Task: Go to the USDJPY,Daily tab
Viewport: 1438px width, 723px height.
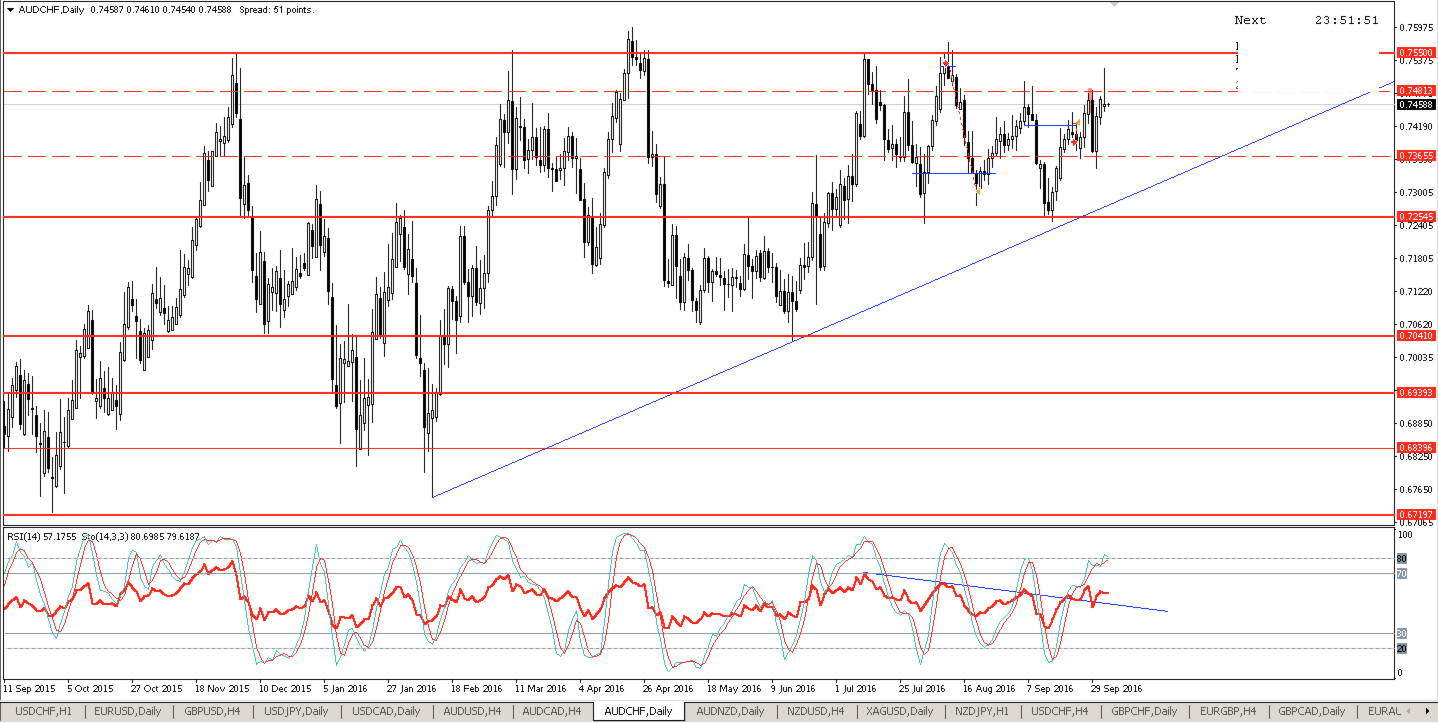Action: tap(298, 711)
